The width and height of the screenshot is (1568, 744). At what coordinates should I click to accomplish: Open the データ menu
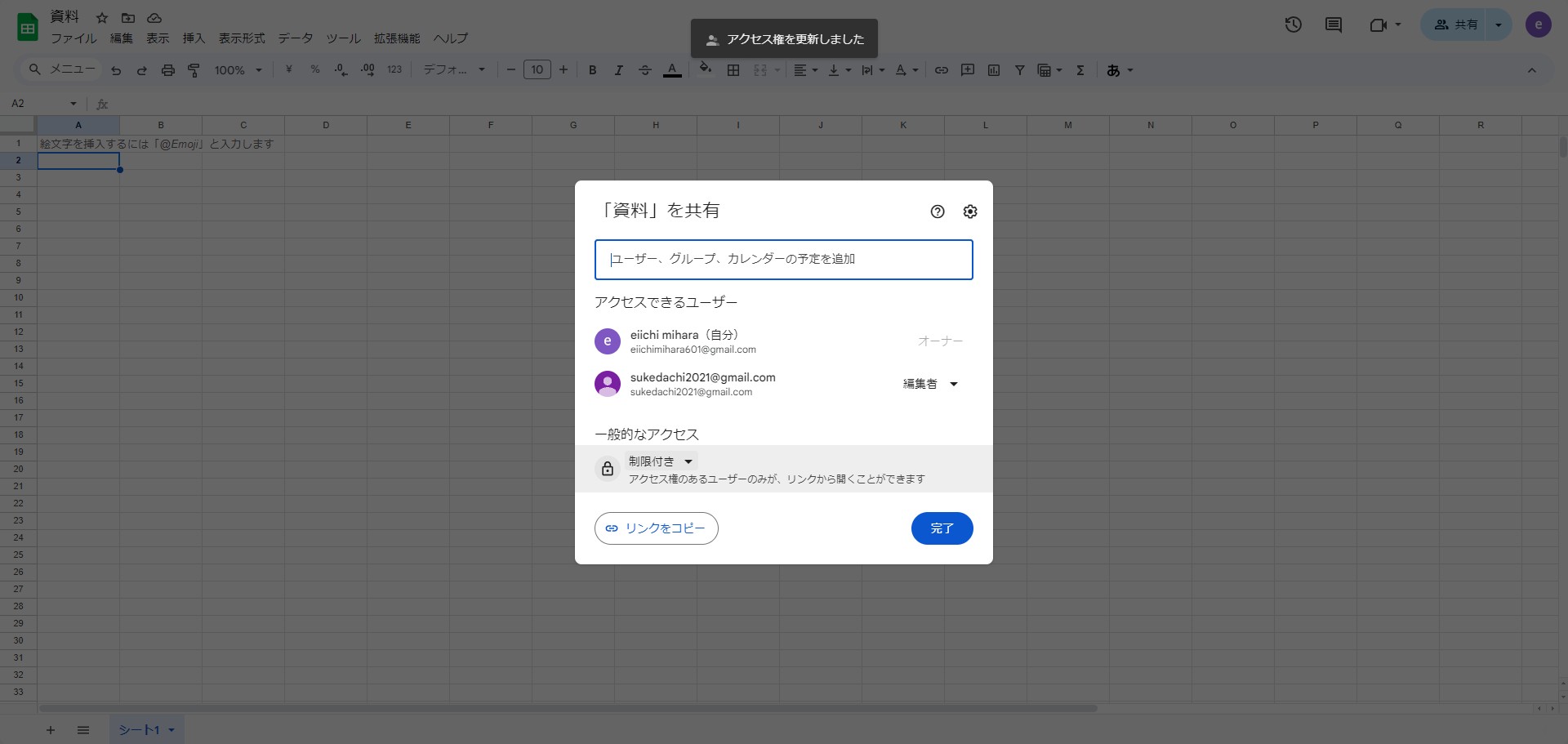296,38
